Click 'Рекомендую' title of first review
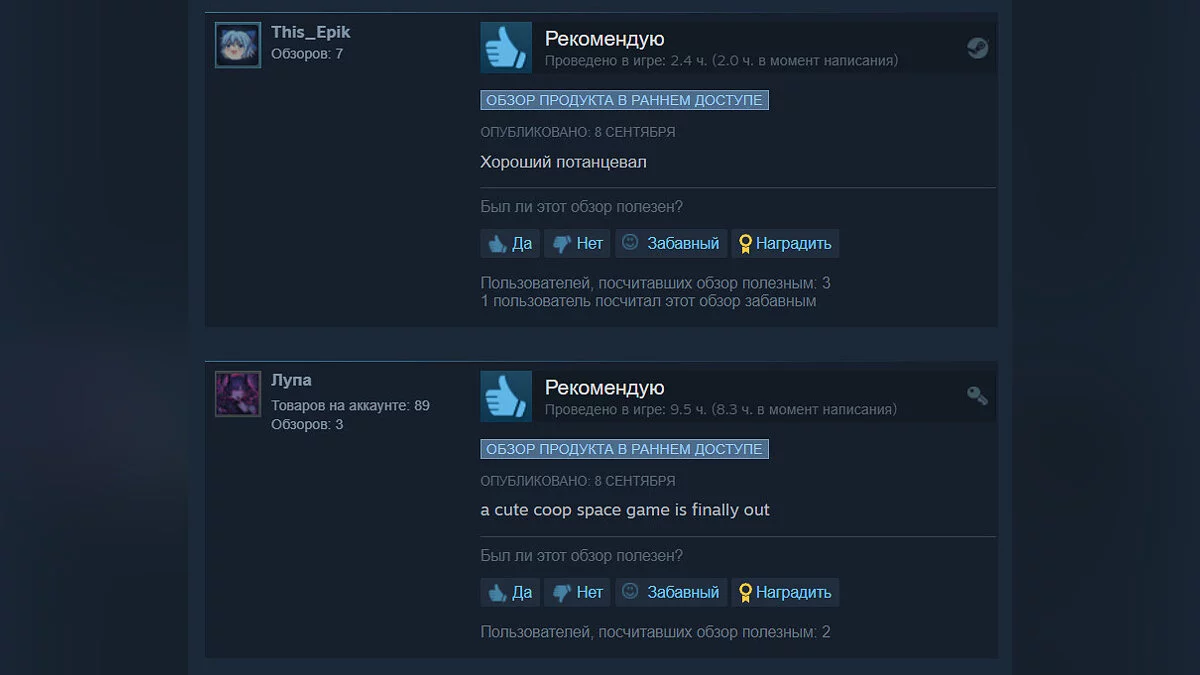 (x=604, y=39)
